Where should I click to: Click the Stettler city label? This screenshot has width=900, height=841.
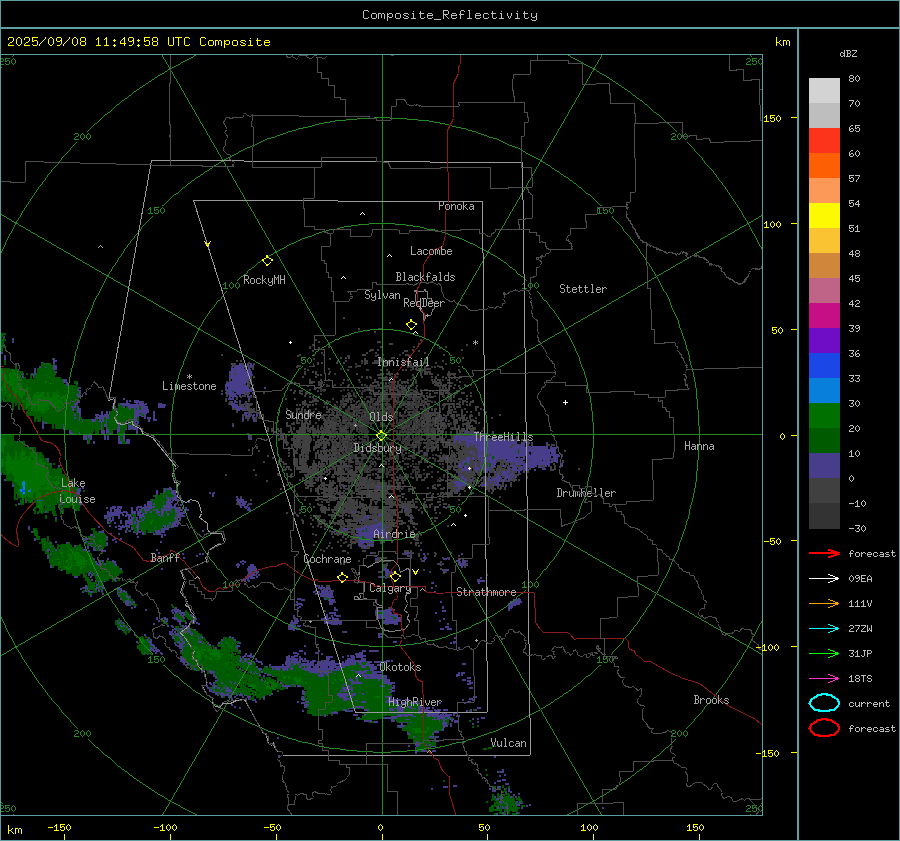583,289
